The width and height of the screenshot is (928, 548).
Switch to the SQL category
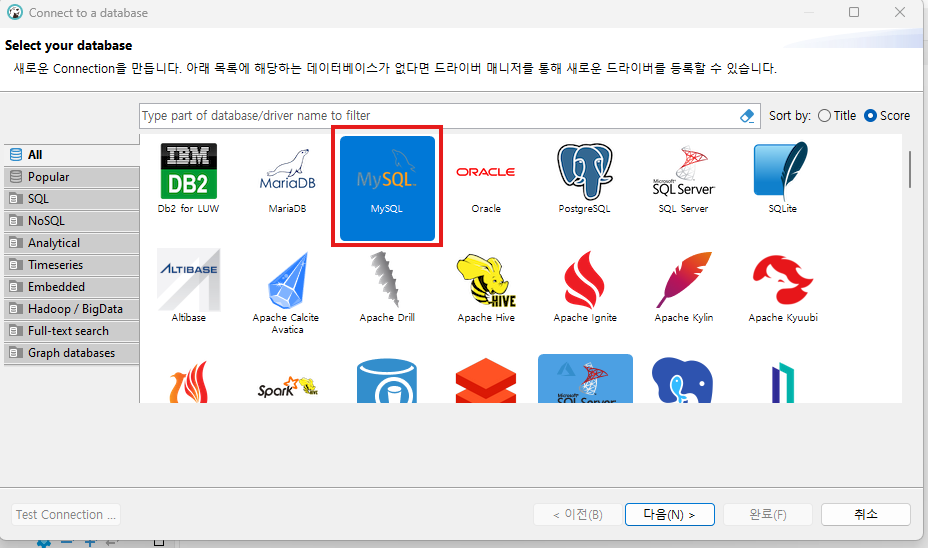(72, 199)
